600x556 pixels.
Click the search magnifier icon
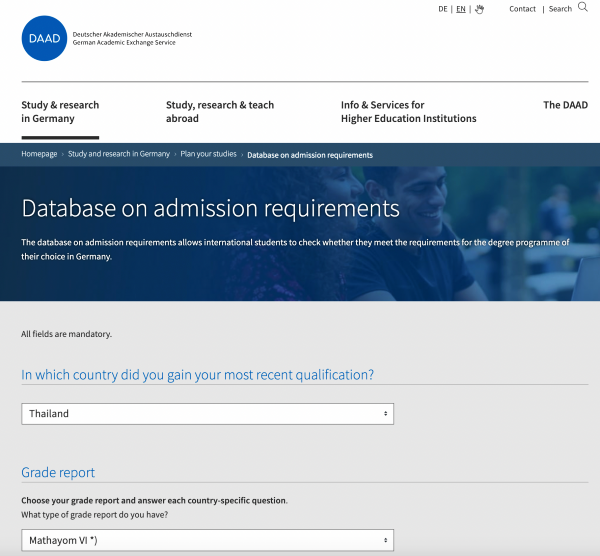tap(583, 8)
